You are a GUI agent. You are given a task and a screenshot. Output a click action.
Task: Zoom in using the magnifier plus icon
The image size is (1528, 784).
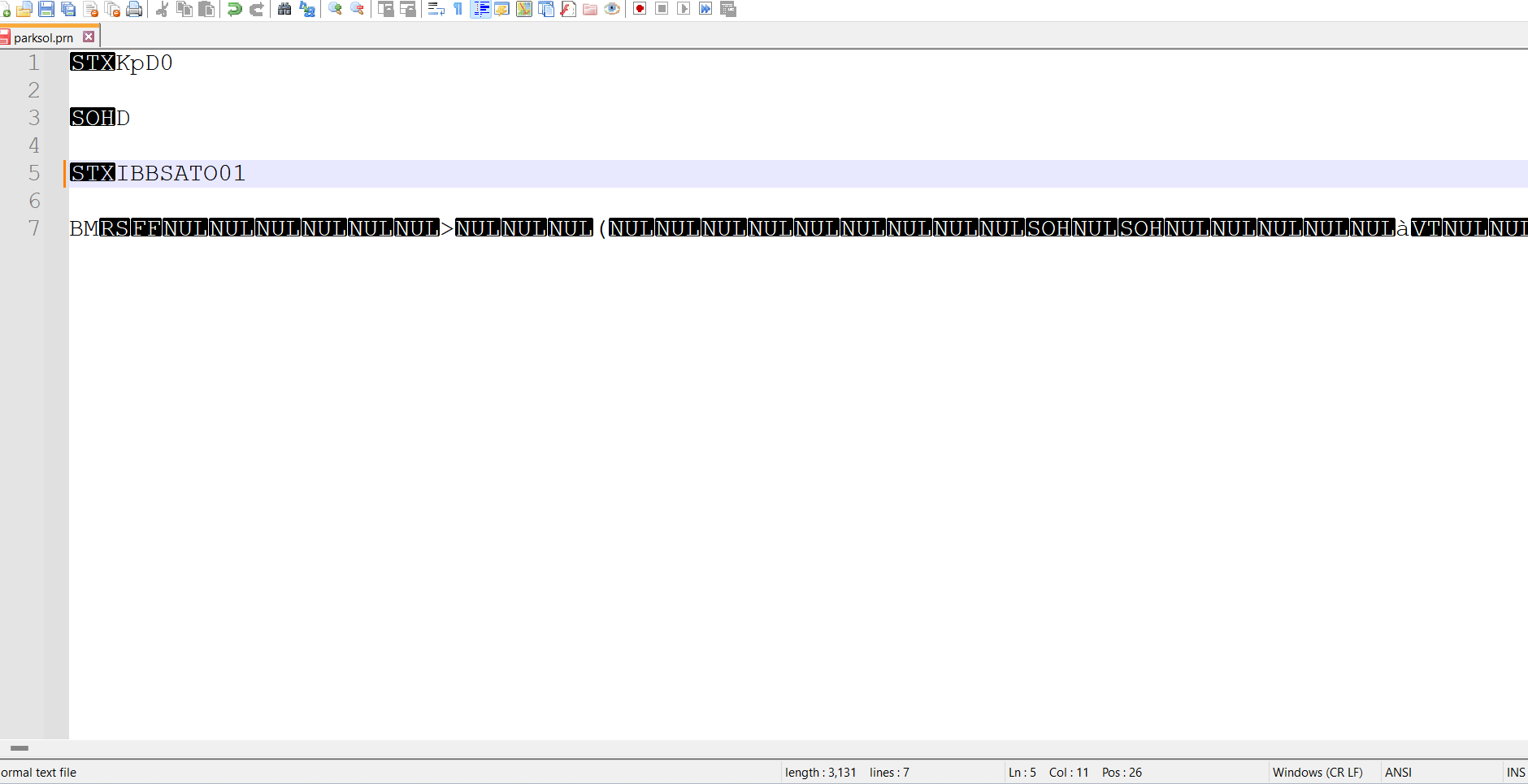[x=335, y=9]
